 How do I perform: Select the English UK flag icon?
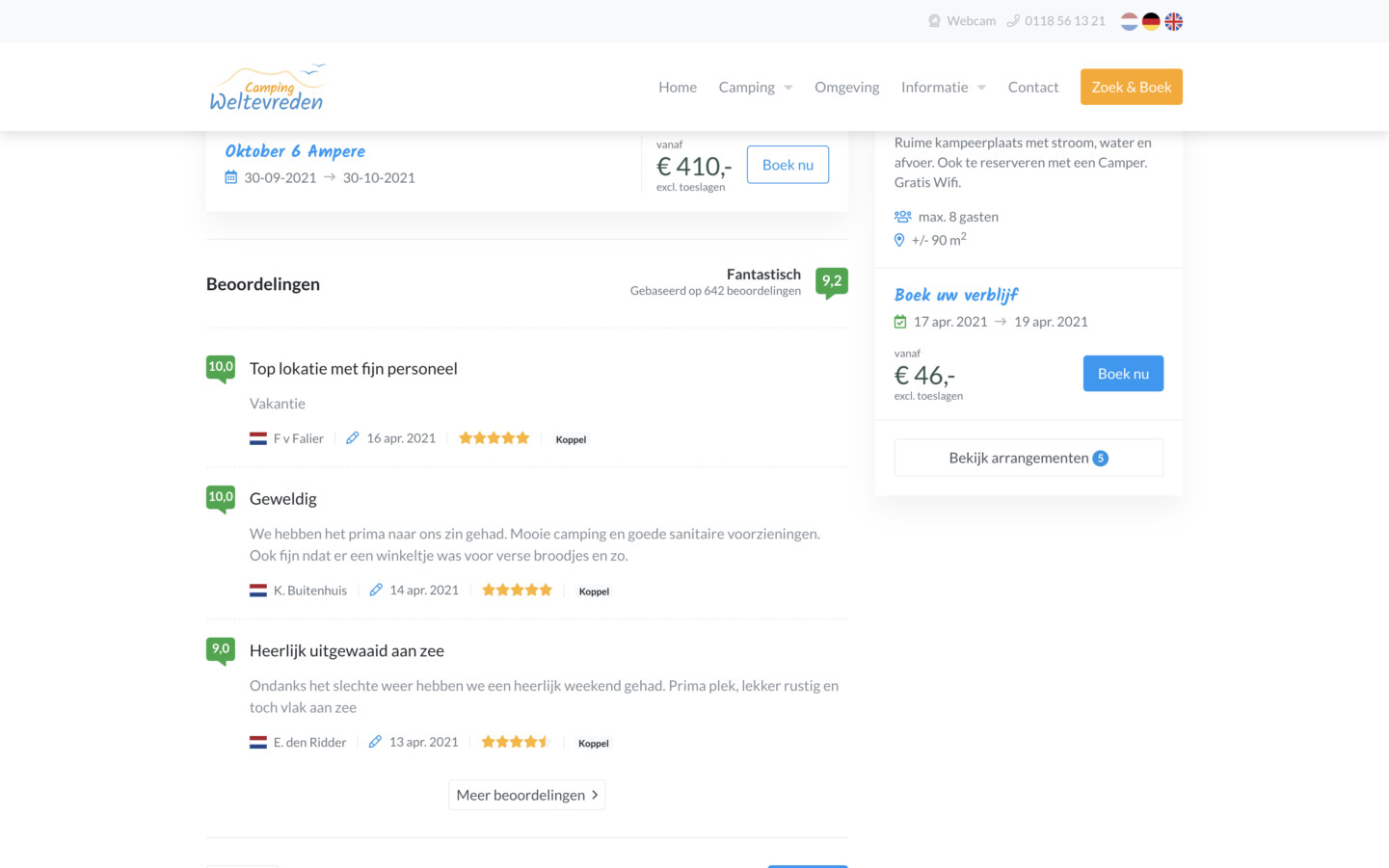pos(1173,21)
